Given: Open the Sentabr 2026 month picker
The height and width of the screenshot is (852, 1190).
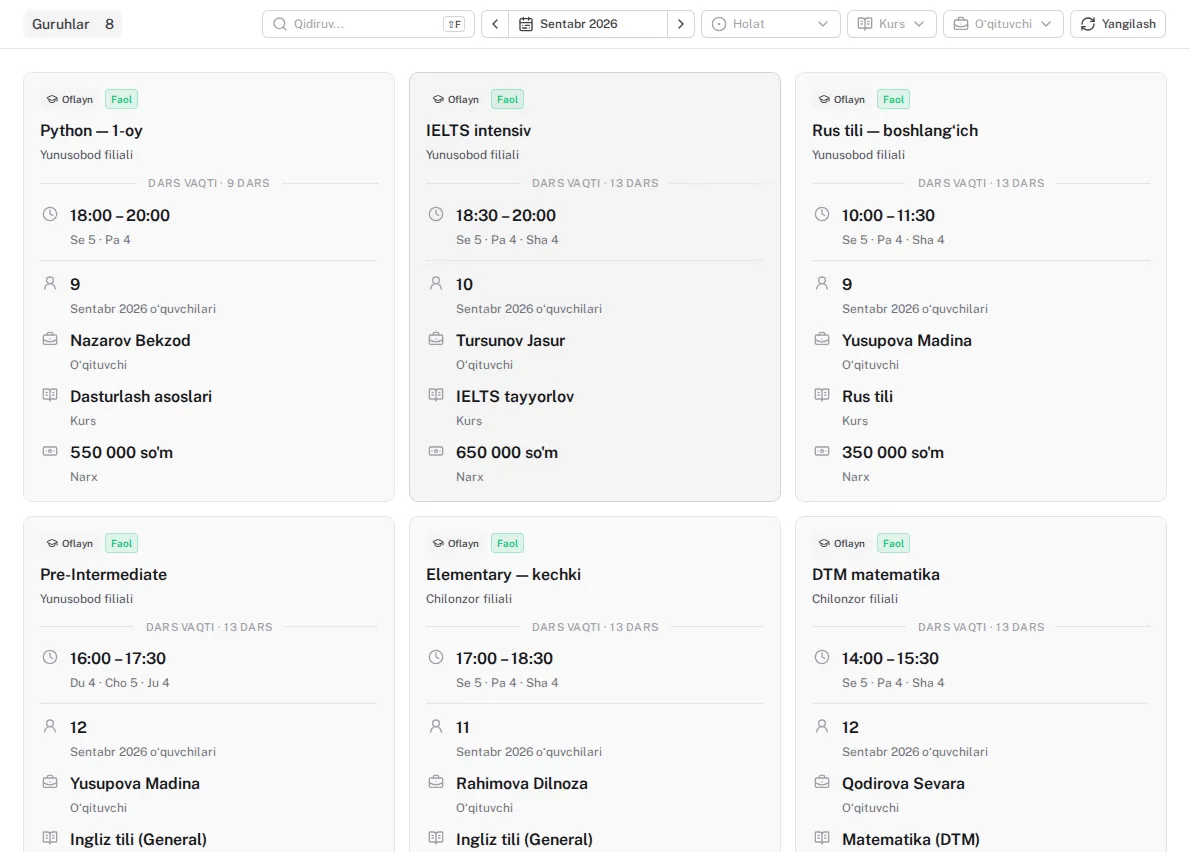Looking at the screenshot, I should pyautogui.click(x=587, y=24).
